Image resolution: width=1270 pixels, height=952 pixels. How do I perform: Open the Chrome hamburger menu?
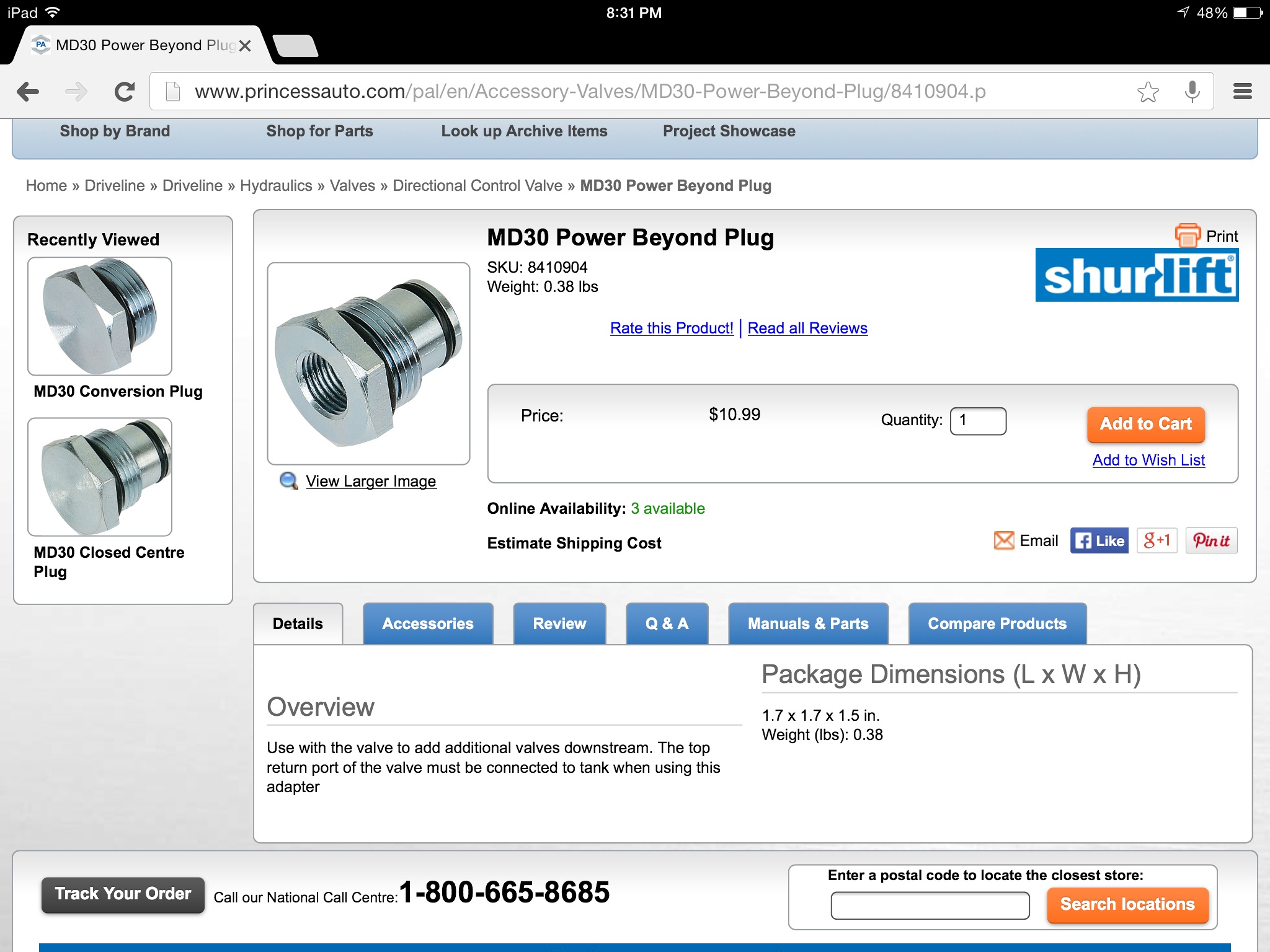(1242, 92)
